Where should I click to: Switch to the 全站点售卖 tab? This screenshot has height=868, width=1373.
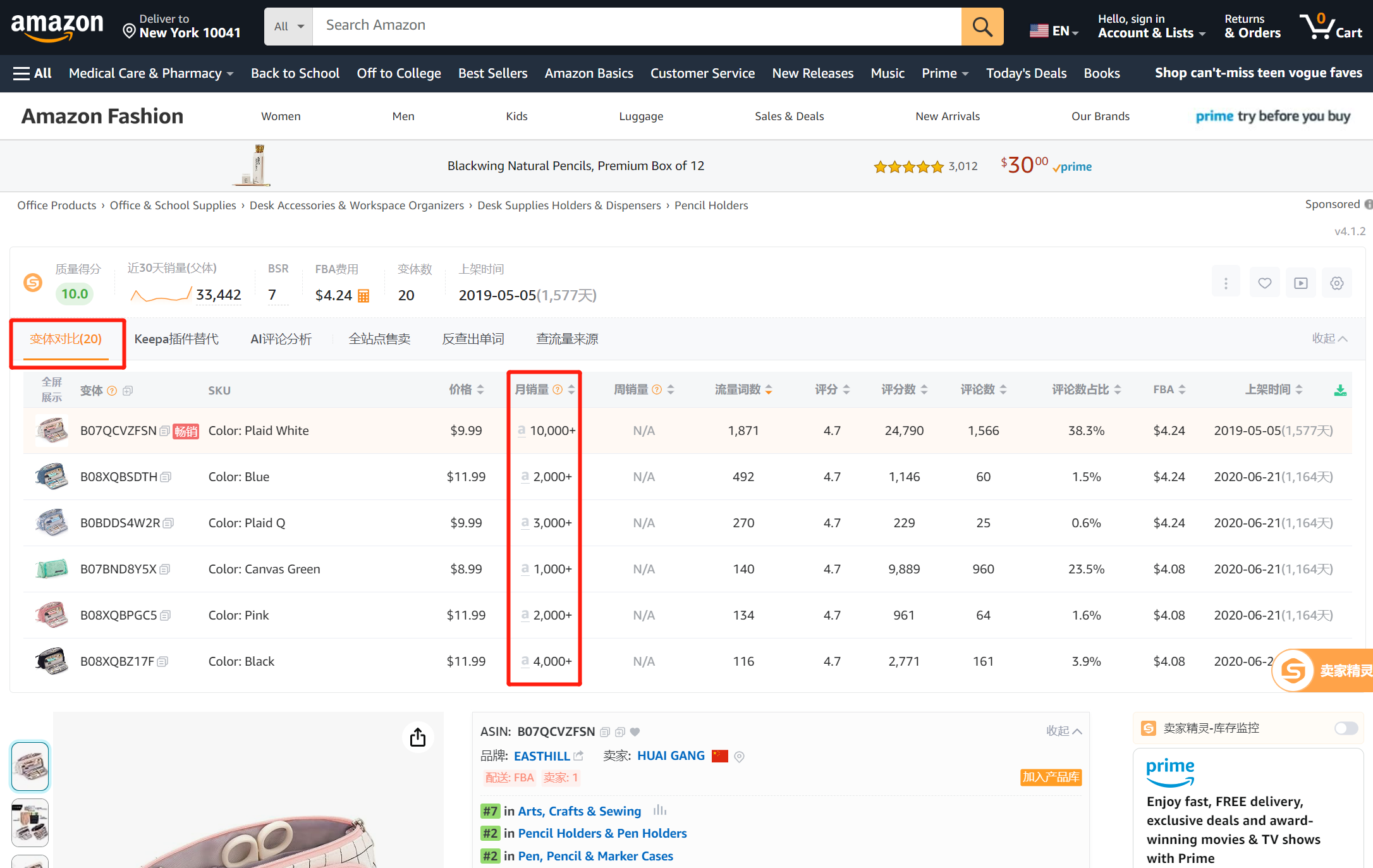379,339
